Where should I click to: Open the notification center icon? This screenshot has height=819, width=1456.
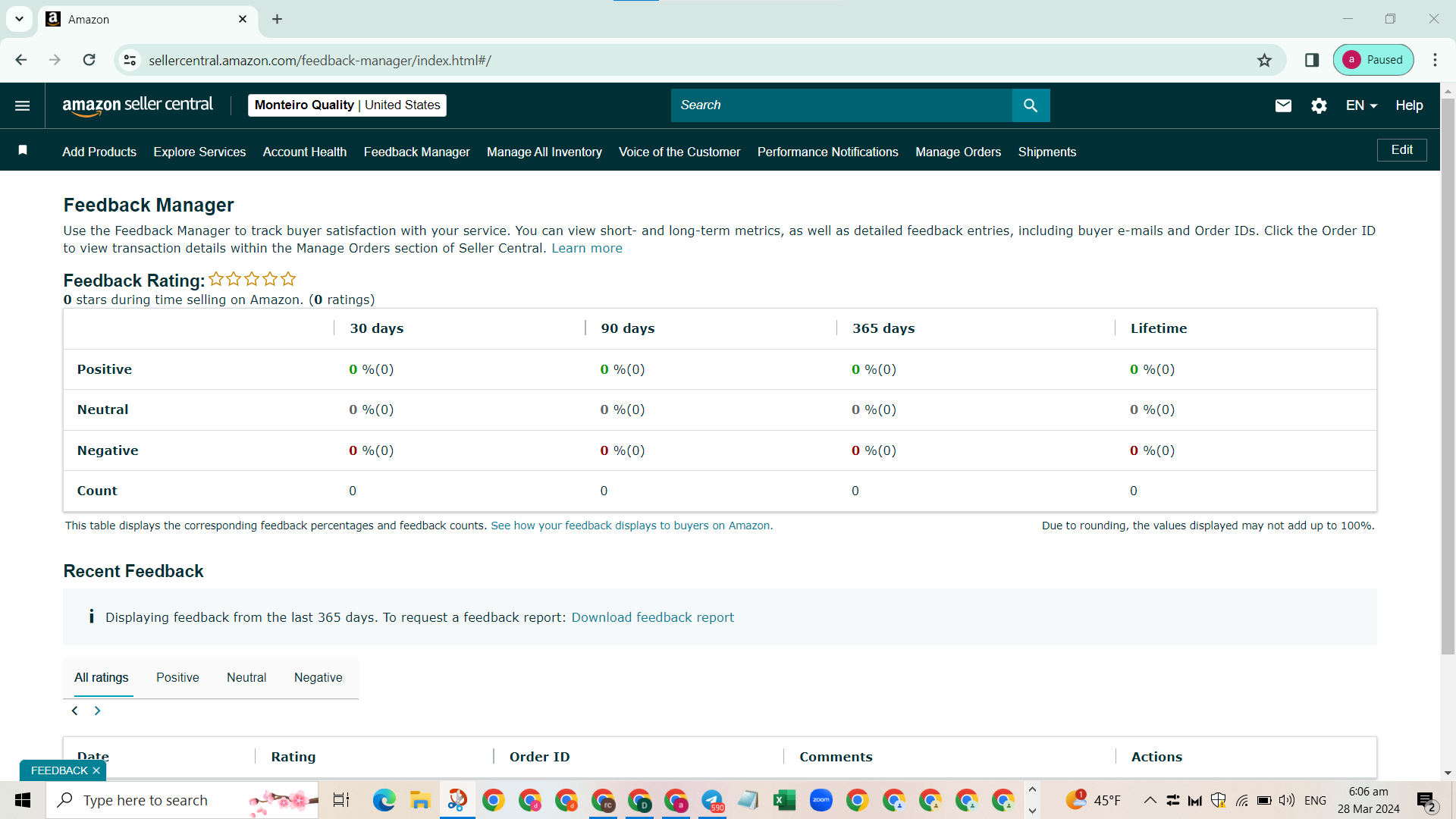pos(1426,800)
